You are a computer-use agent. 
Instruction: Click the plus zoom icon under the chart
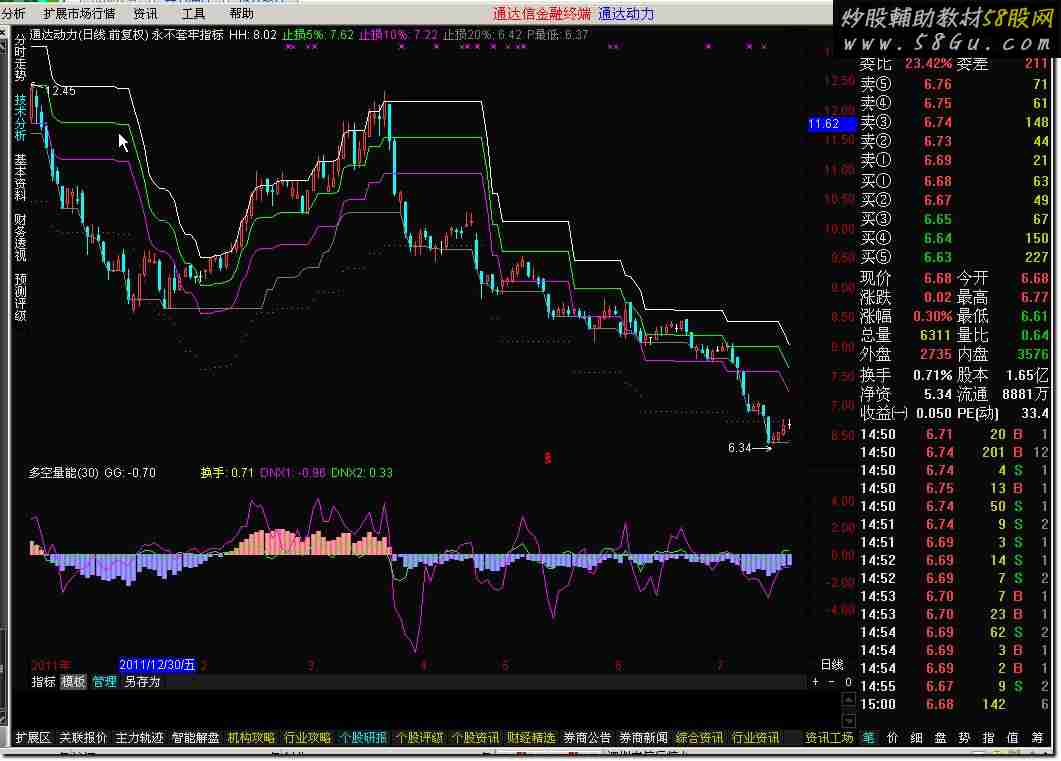816,682
